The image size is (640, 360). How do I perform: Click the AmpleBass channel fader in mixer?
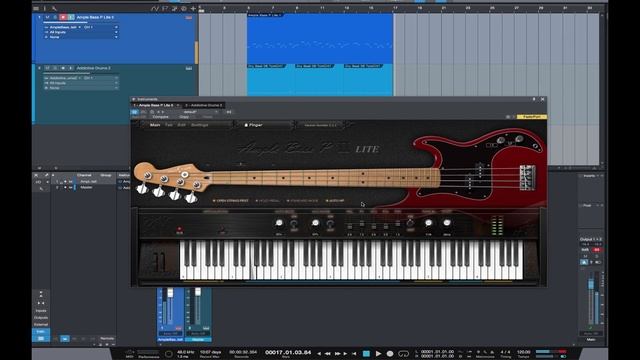point(170,293)
